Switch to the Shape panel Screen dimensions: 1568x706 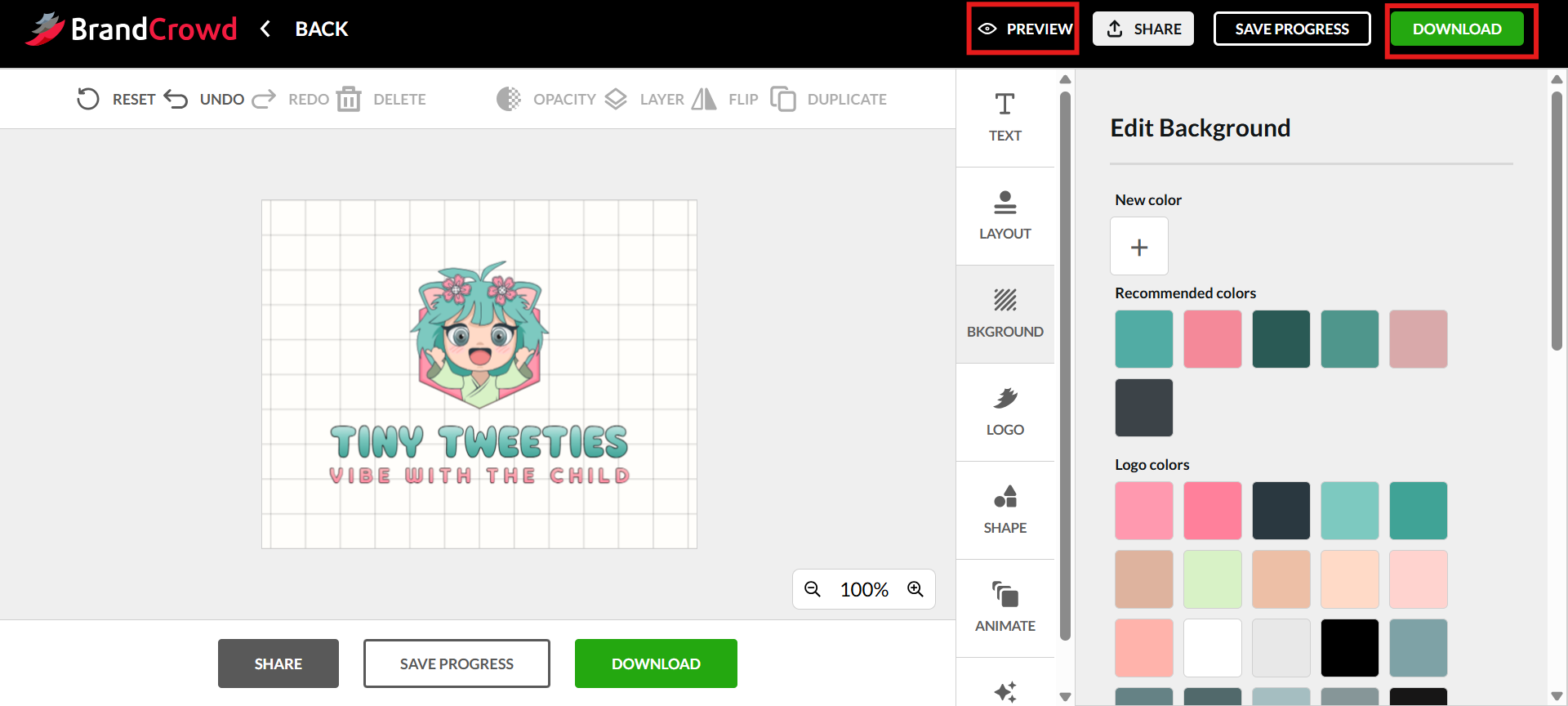click(x=1005, y=510)
